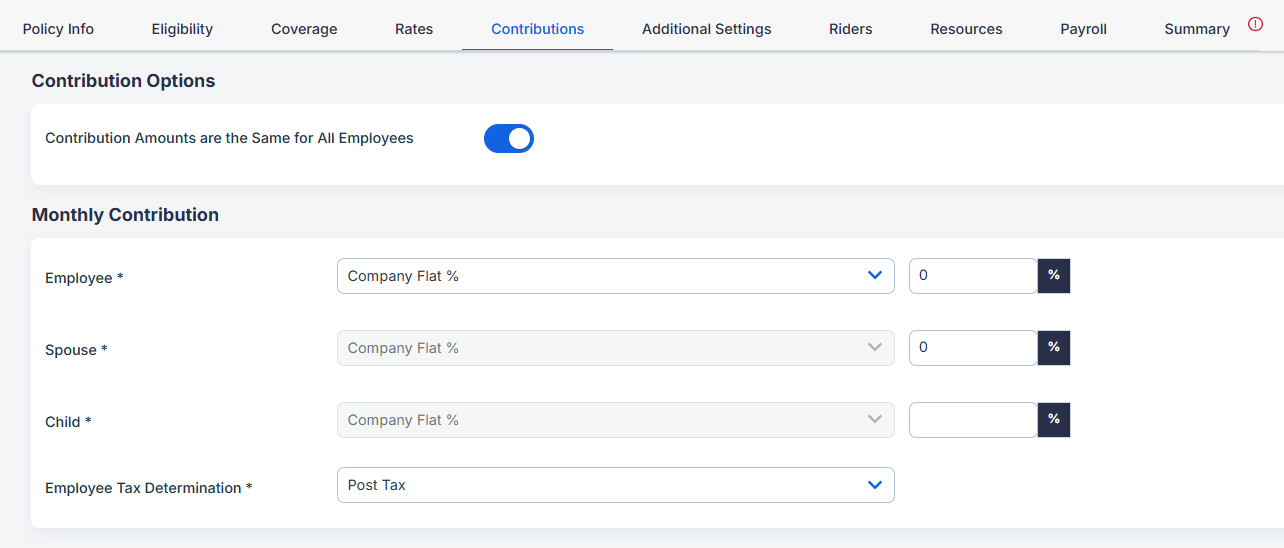View the Payroll tab

[x=1084, y=29]
